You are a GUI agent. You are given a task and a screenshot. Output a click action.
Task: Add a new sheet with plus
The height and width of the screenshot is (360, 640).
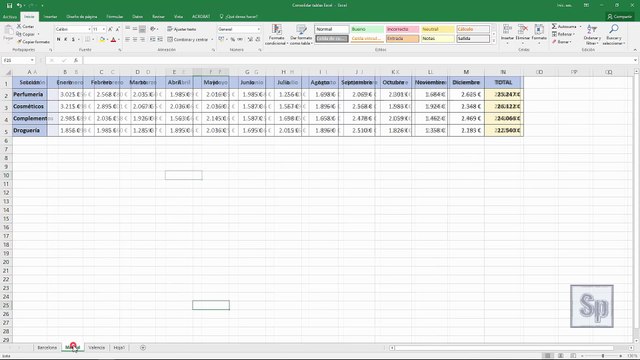(x=143, y=348)
